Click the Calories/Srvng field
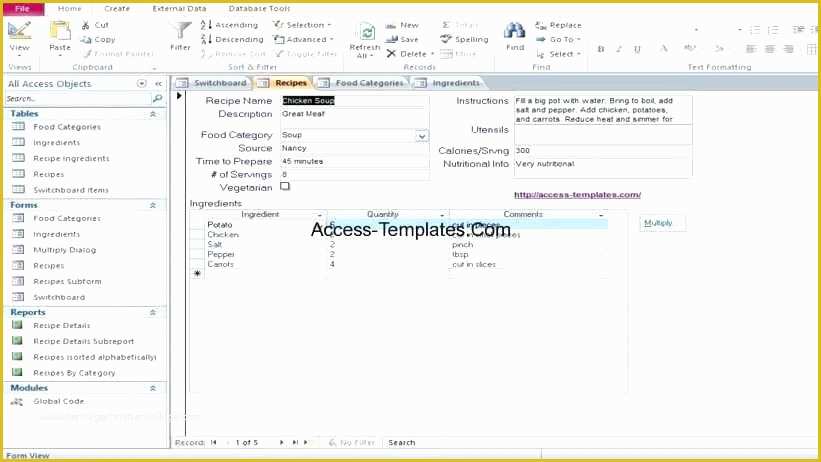Viewport: 821px width, 462px height. tap(603, 150)
